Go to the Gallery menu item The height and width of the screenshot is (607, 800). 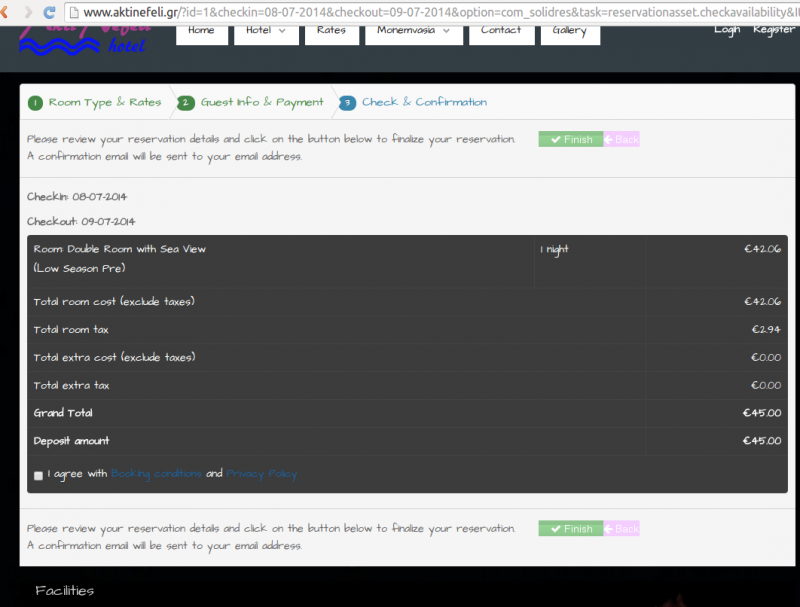click(x=569, y=30)
